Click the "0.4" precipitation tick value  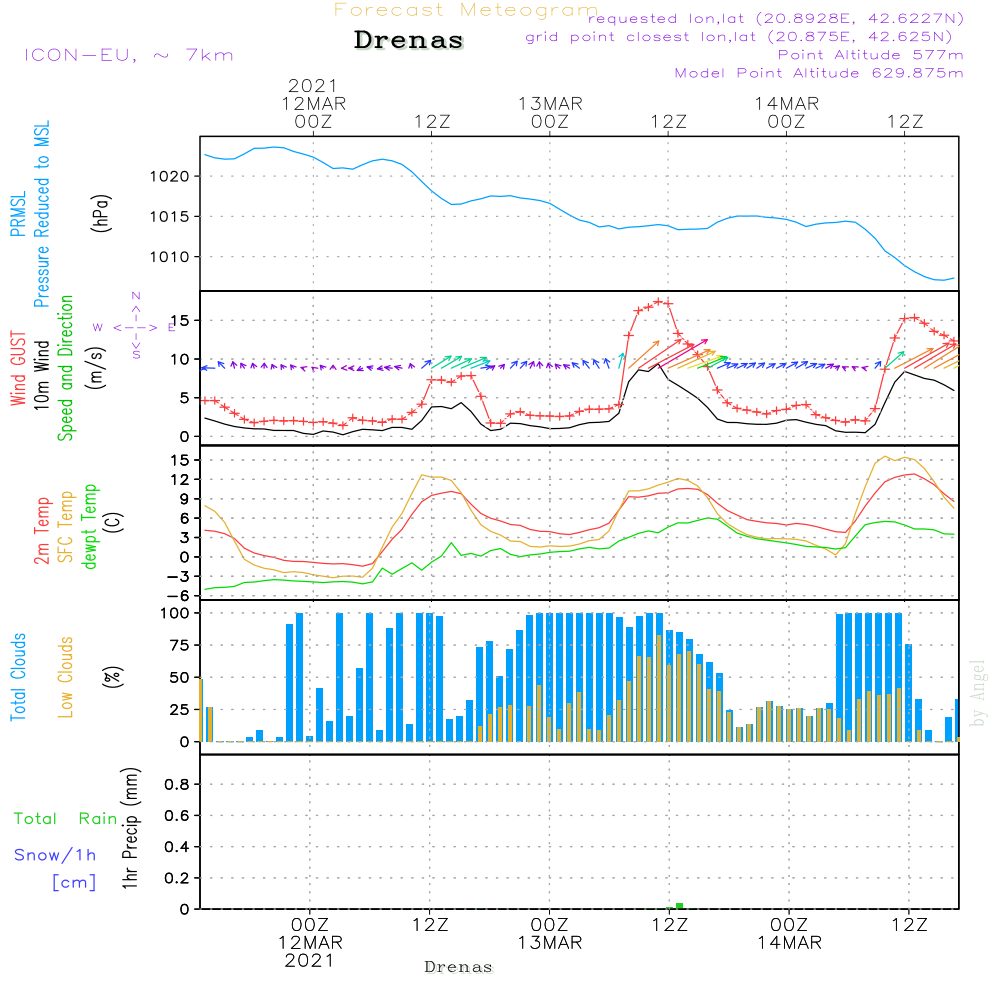click(x=177, y=847)
